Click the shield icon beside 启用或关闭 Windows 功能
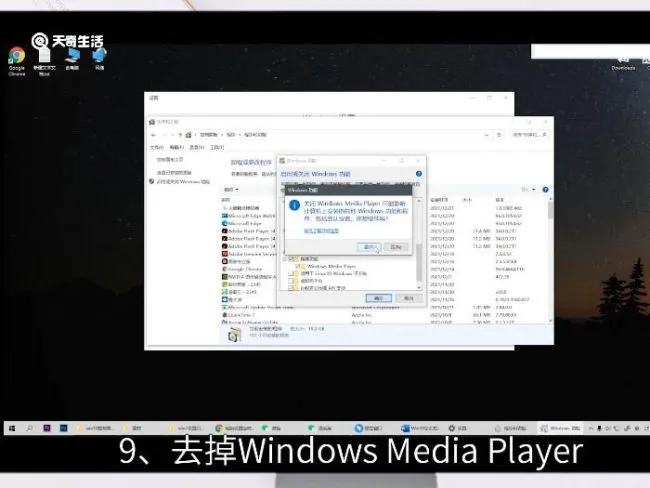This screenshot has width=650, height=488. point(152,182)
